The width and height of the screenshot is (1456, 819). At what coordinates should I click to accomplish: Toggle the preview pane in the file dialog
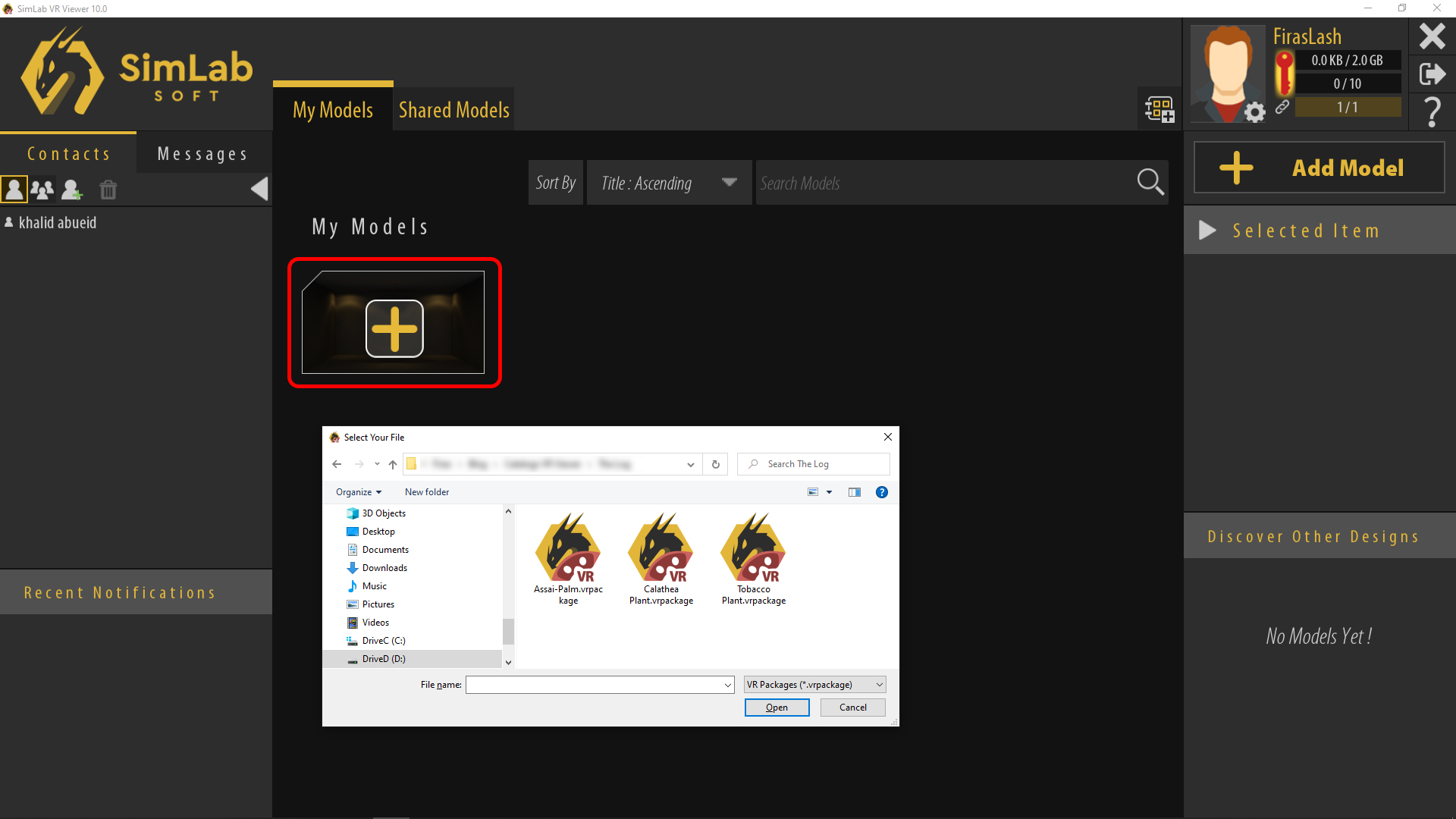855,491
